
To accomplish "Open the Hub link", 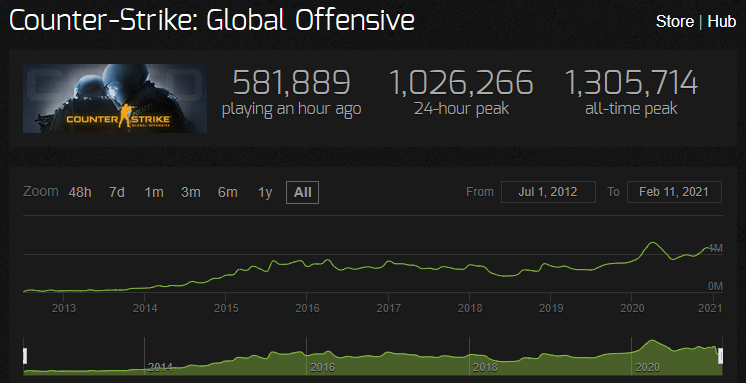I will pyautogui.click(x=722, y=21).
